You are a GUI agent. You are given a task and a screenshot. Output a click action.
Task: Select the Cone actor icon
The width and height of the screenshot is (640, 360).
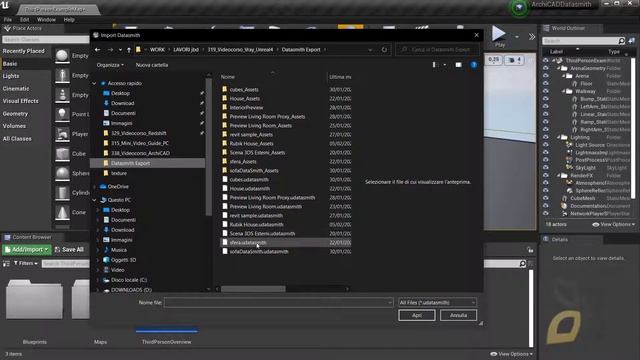pyautogui.click(x=62, y=213)
